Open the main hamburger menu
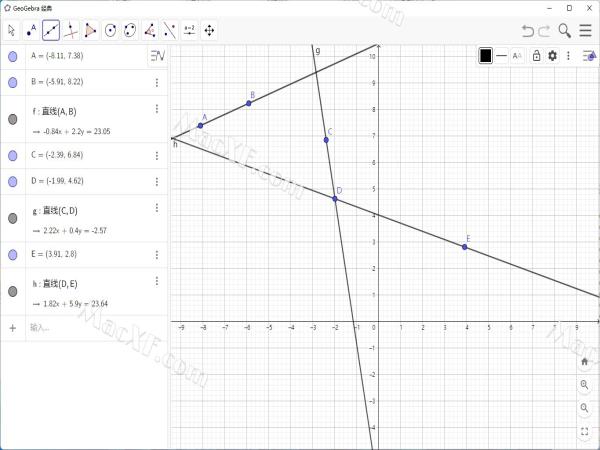The image size is (600, 450). coord(585,31)
